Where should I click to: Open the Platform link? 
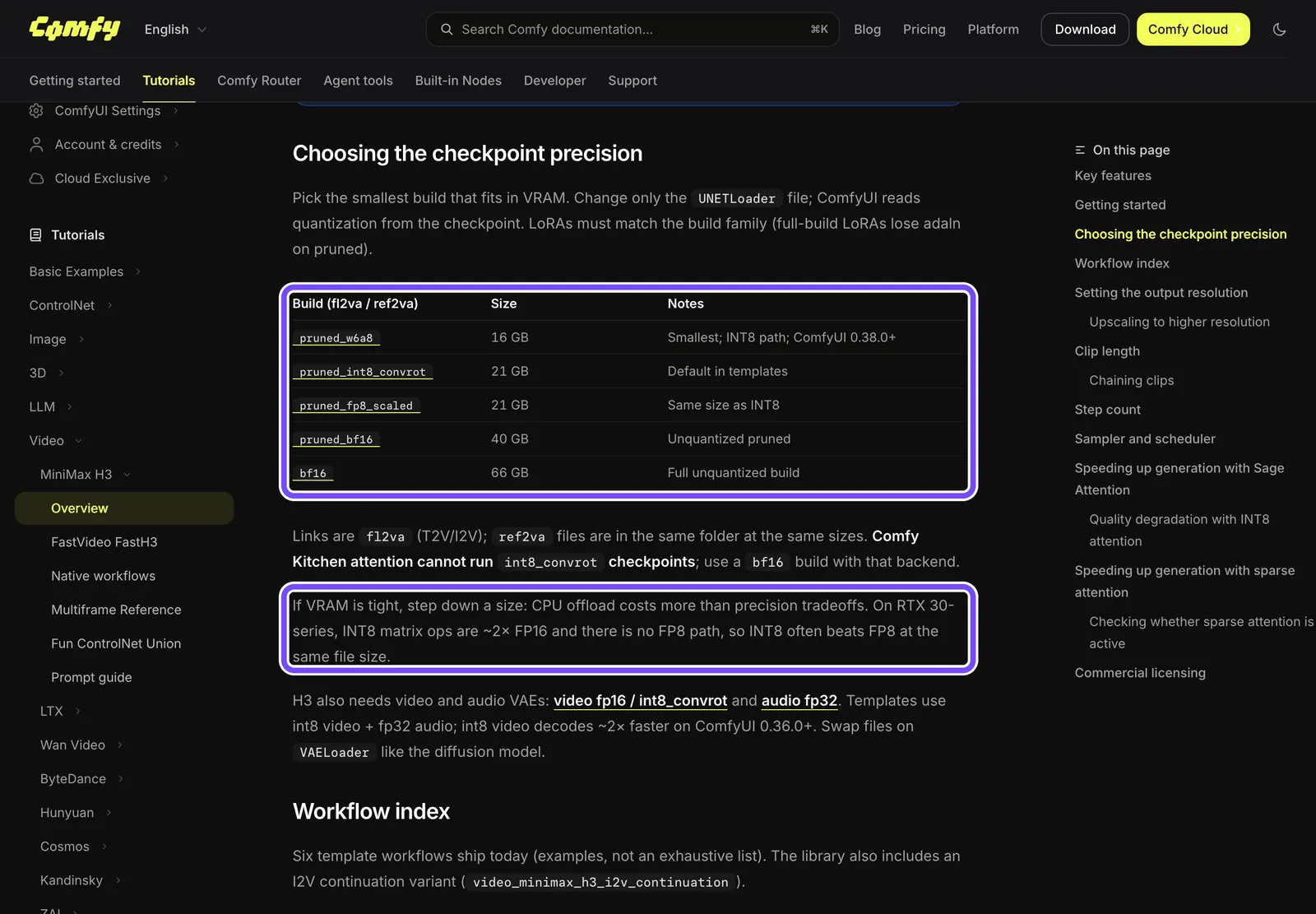(993, 30)
